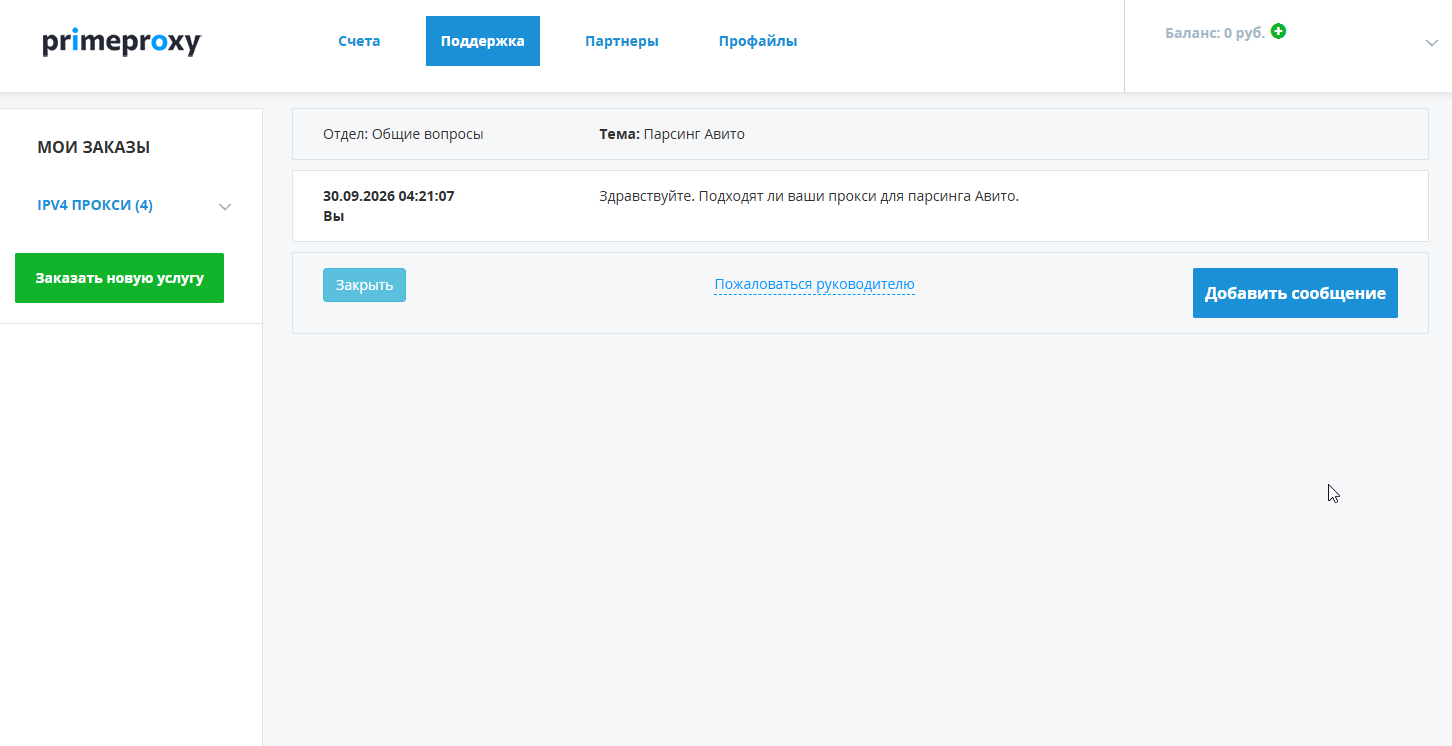Click the primeproxy logo

(x=122, y=42)
